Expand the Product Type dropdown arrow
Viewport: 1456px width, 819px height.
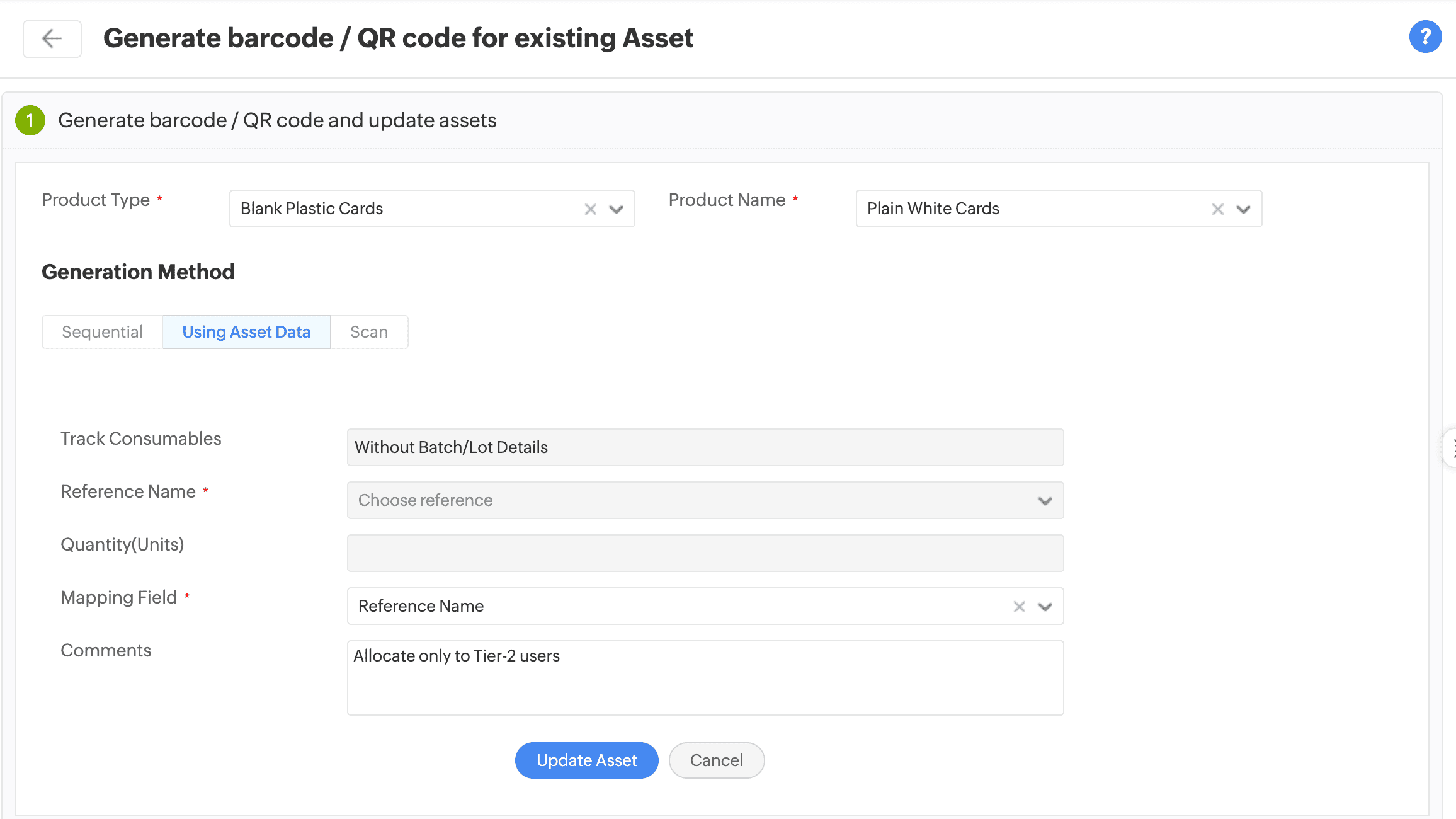[617, 209]
